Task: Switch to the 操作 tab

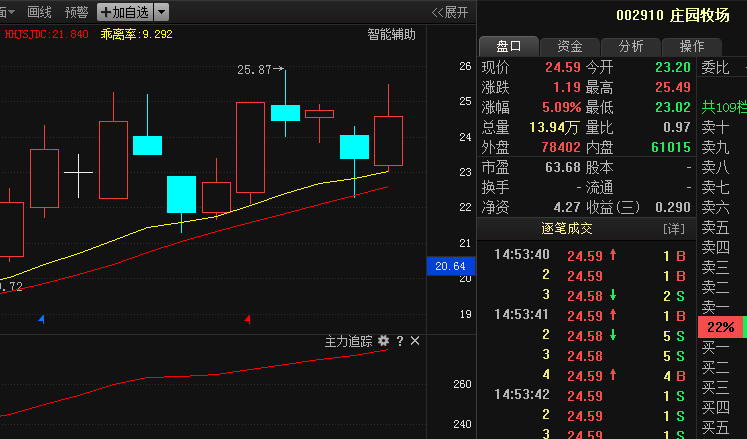Action: (x=692, y=46)
